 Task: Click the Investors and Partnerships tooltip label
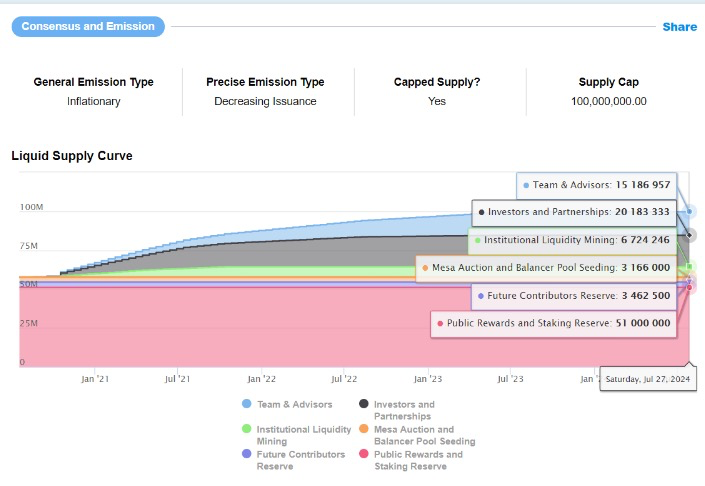572,212
